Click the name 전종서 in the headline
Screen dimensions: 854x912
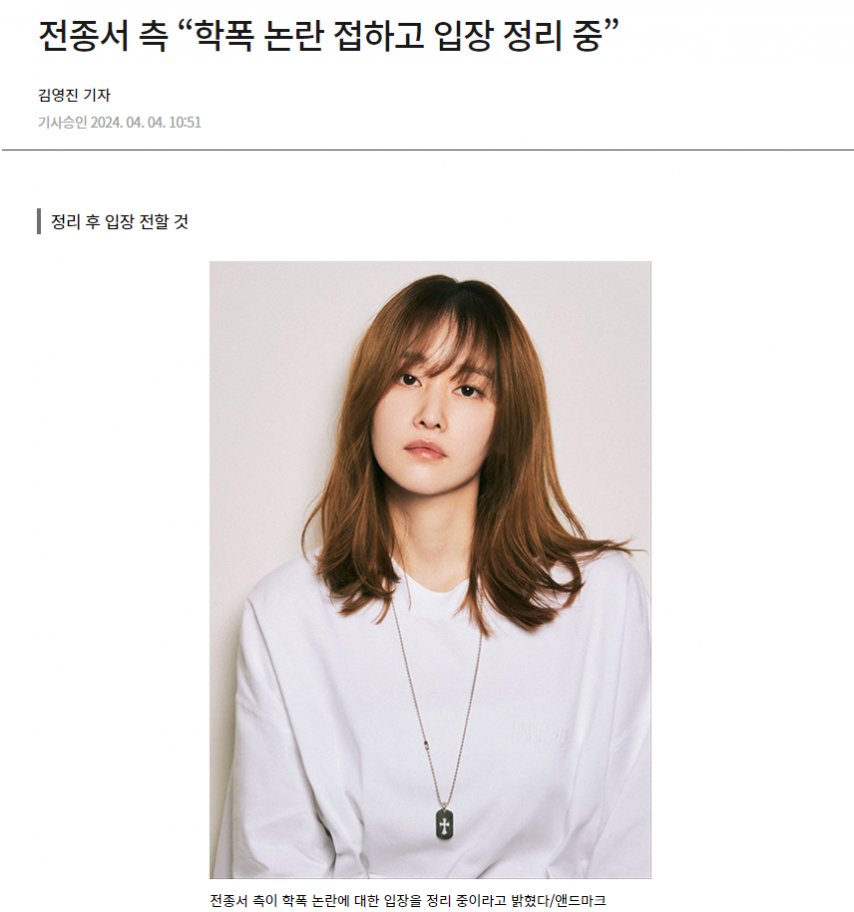click(83, 35)
